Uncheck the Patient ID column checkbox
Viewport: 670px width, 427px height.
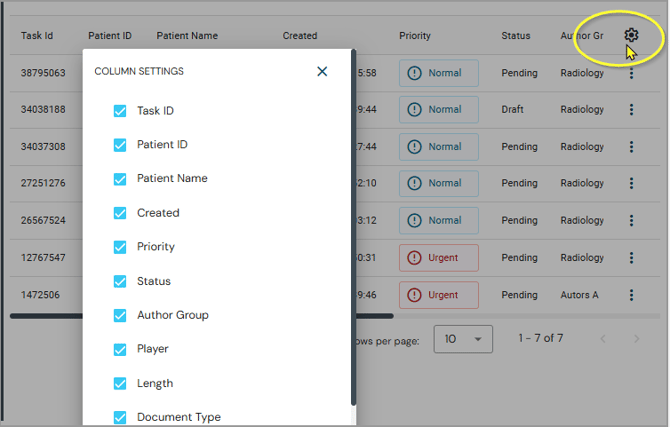pos(120,145)
